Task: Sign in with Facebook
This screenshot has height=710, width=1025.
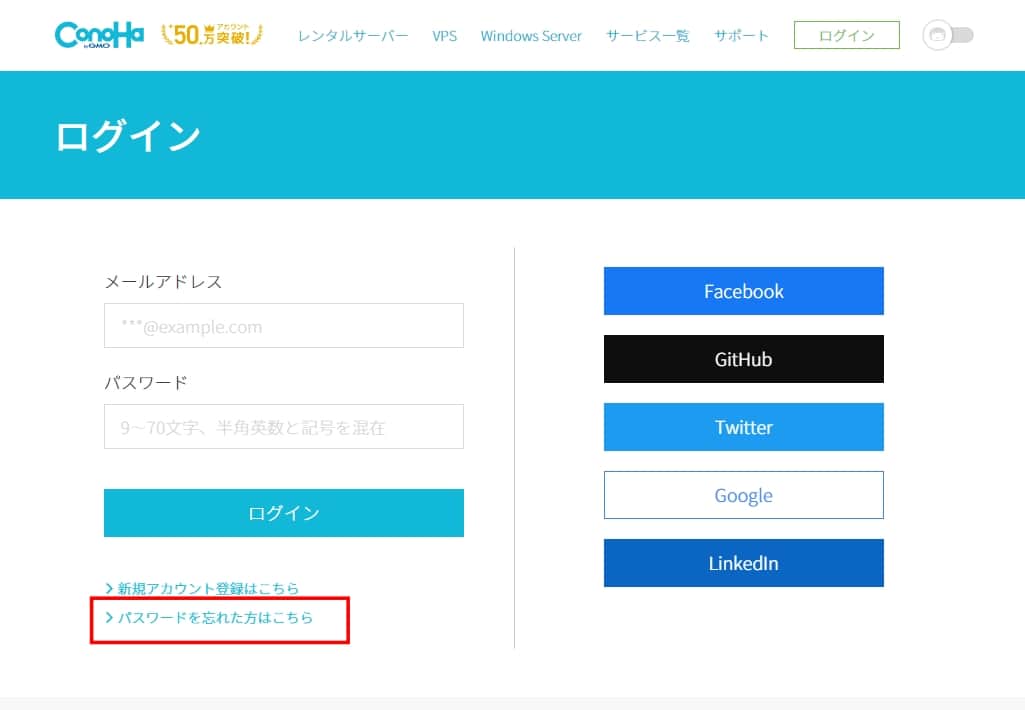Action: click(744, 291)
